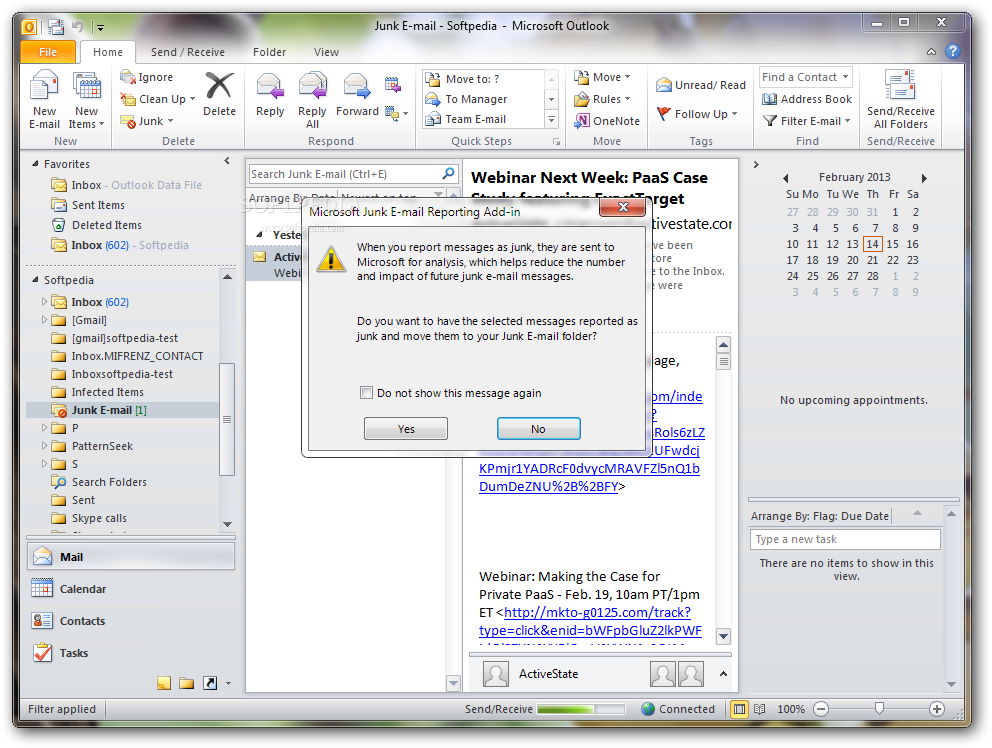Open Outlook Help question mark

[x=953, y=51]
